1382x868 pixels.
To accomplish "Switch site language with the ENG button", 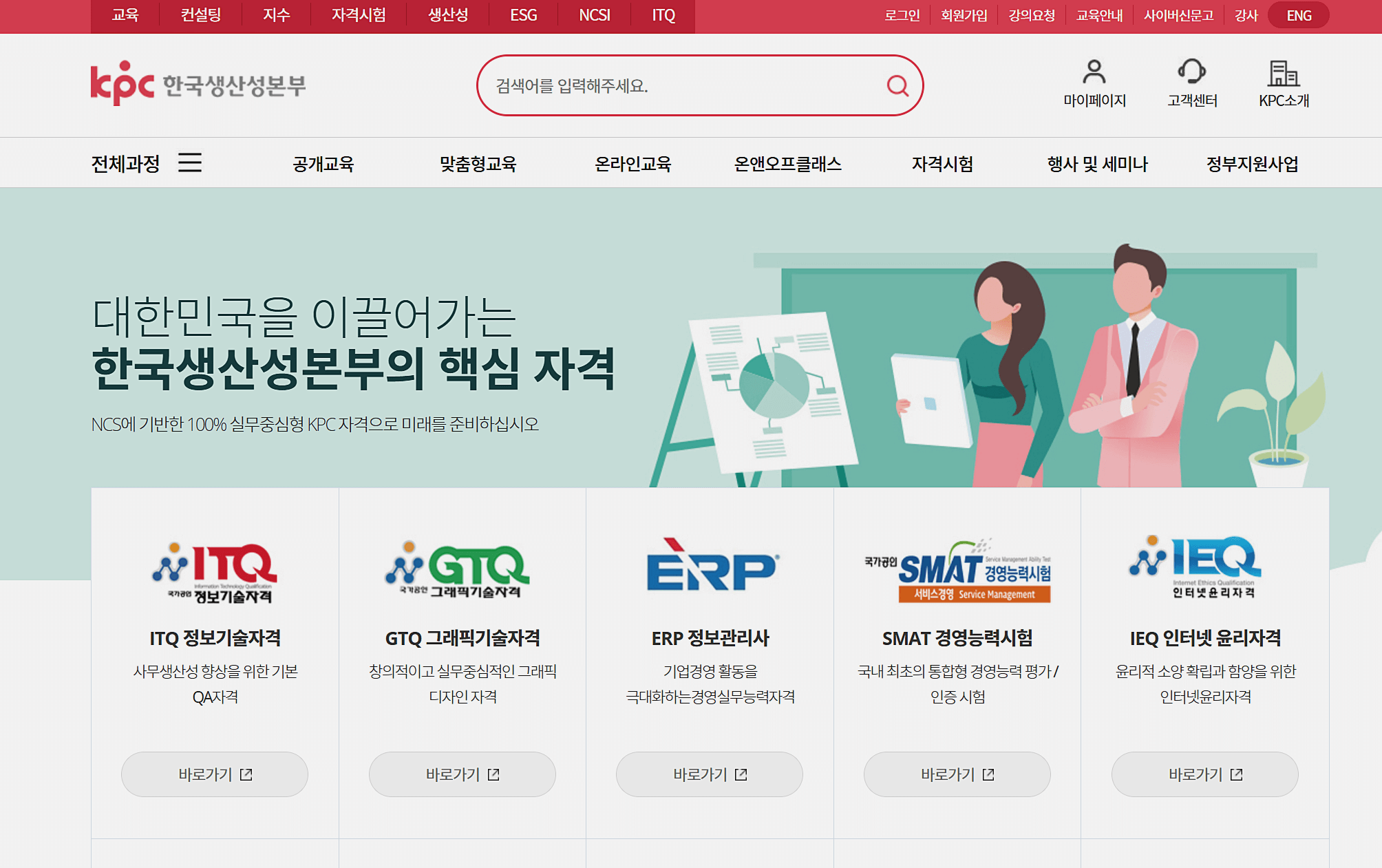I will [1298, 15].
